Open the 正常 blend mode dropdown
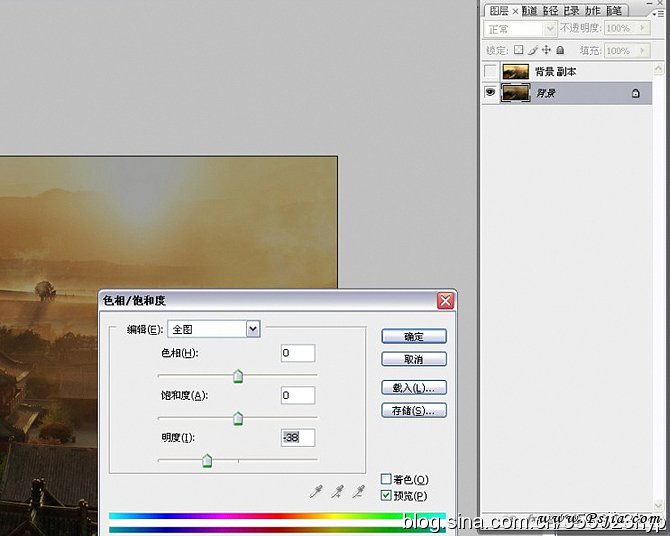Image resolution: width=670 pixels, height=536 pixels. (550, 29)
